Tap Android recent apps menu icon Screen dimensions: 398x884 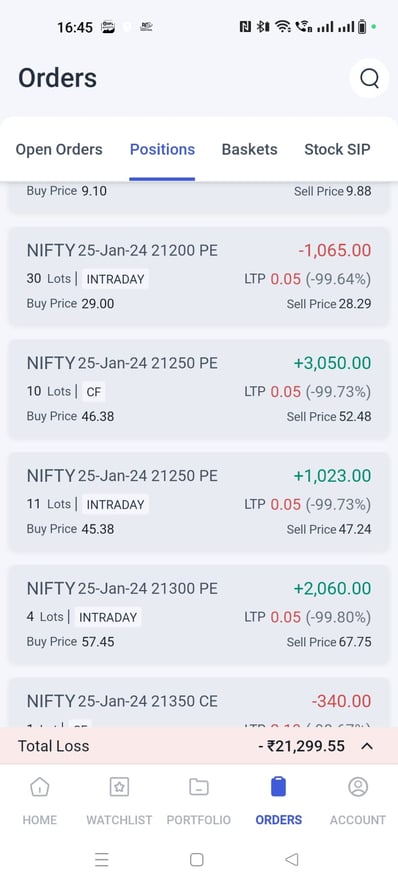pos(101,859)
